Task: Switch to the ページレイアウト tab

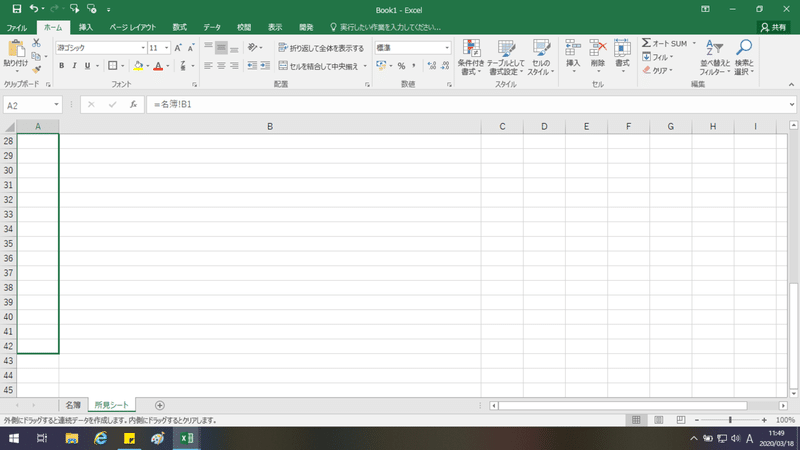Action: [133, 28]
